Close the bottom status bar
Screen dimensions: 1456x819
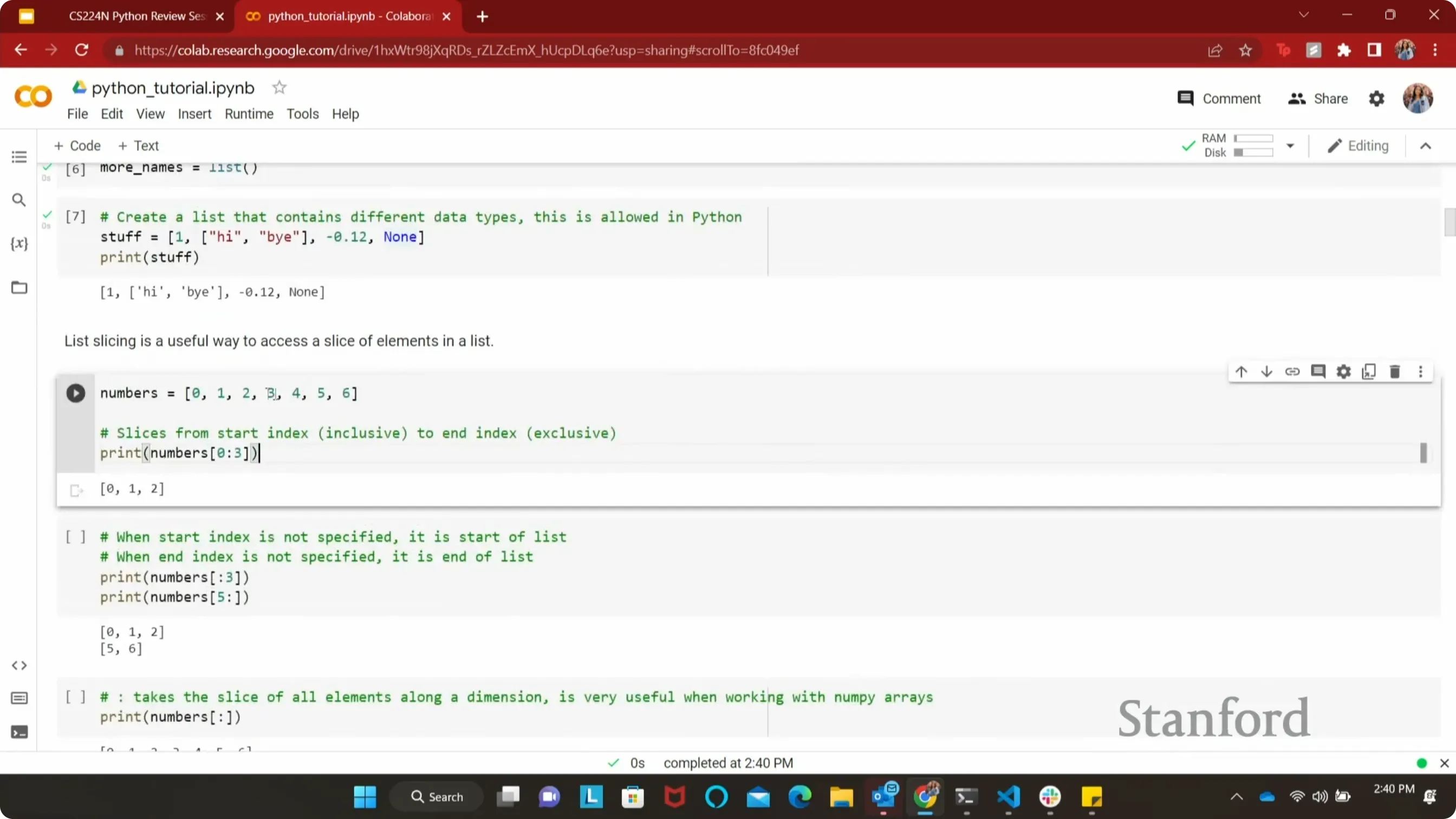point(1444,763)
